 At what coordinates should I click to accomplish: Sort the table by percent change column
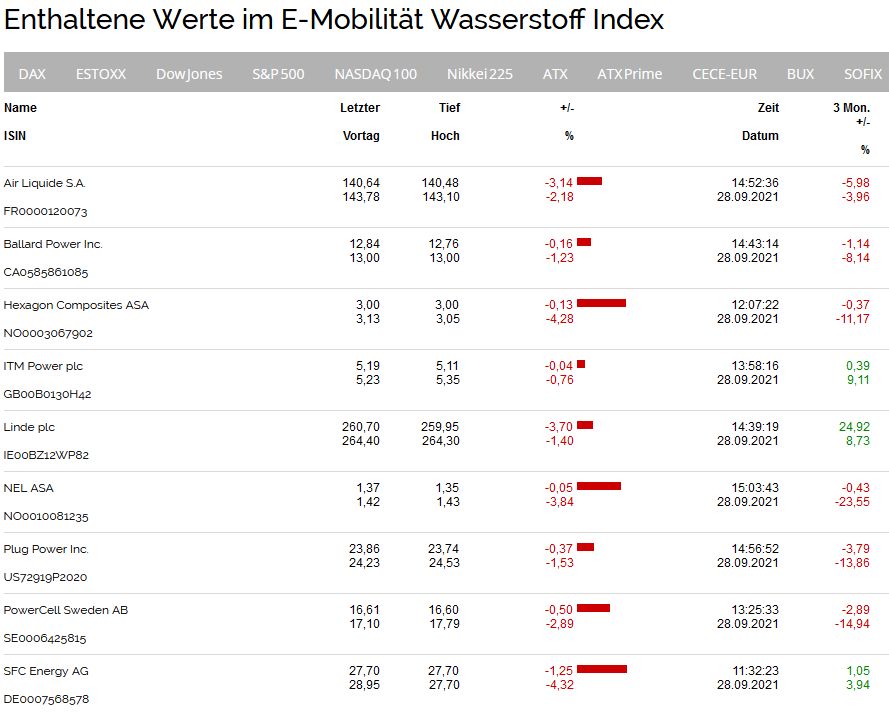coord(568,136)
